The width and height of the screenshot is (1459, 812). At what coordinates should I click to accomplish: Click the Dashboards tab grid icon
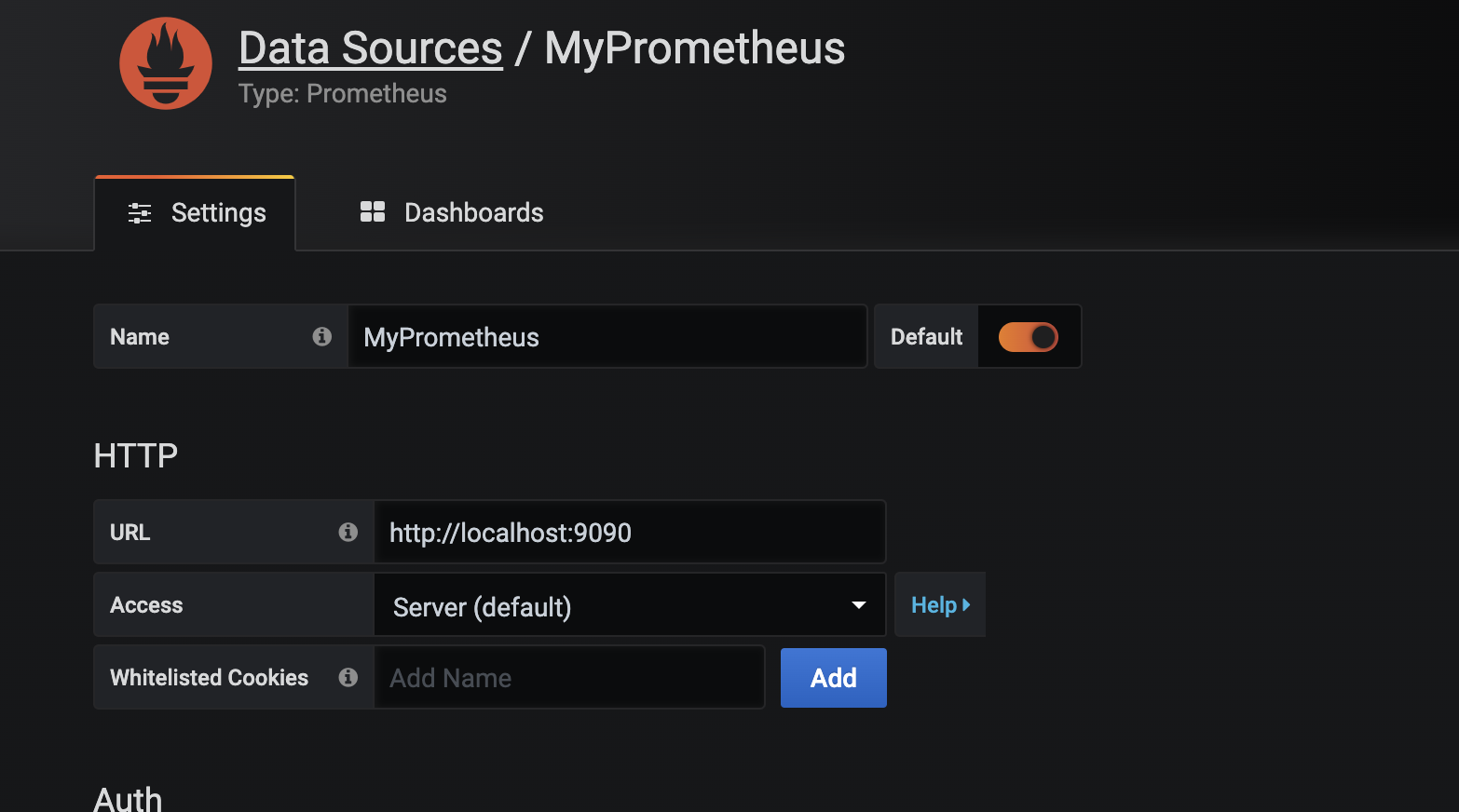pyautogui.click(x=373, y=212)
